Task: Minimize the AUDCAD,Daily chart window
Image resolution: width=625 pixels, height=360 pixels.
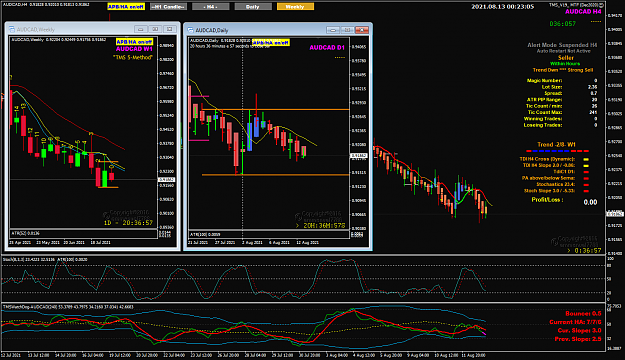Action: [333, 30]
